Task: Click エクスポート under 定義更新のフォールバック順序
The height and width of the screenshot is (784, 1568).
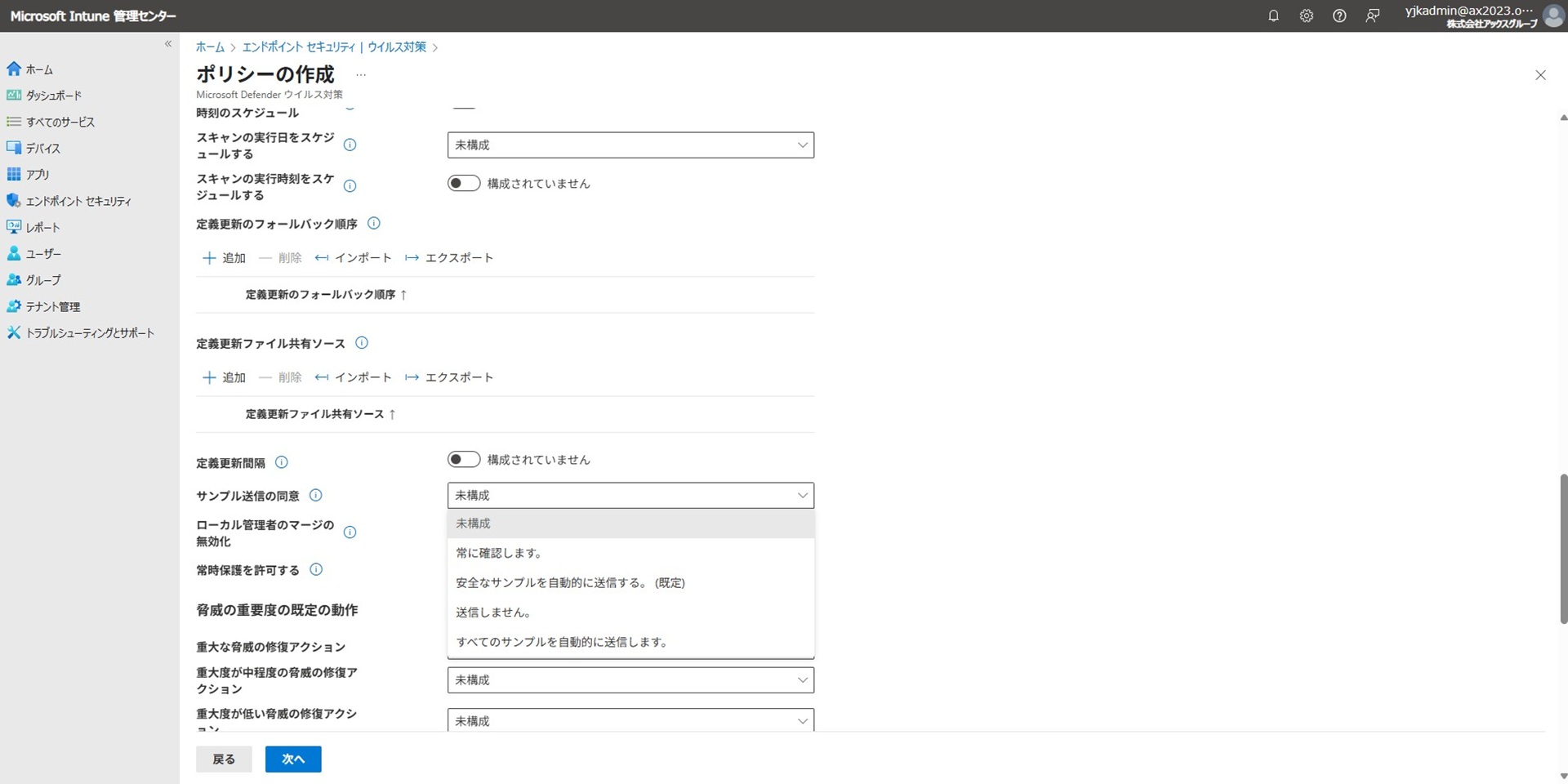Action: click(x=449, y=258)
